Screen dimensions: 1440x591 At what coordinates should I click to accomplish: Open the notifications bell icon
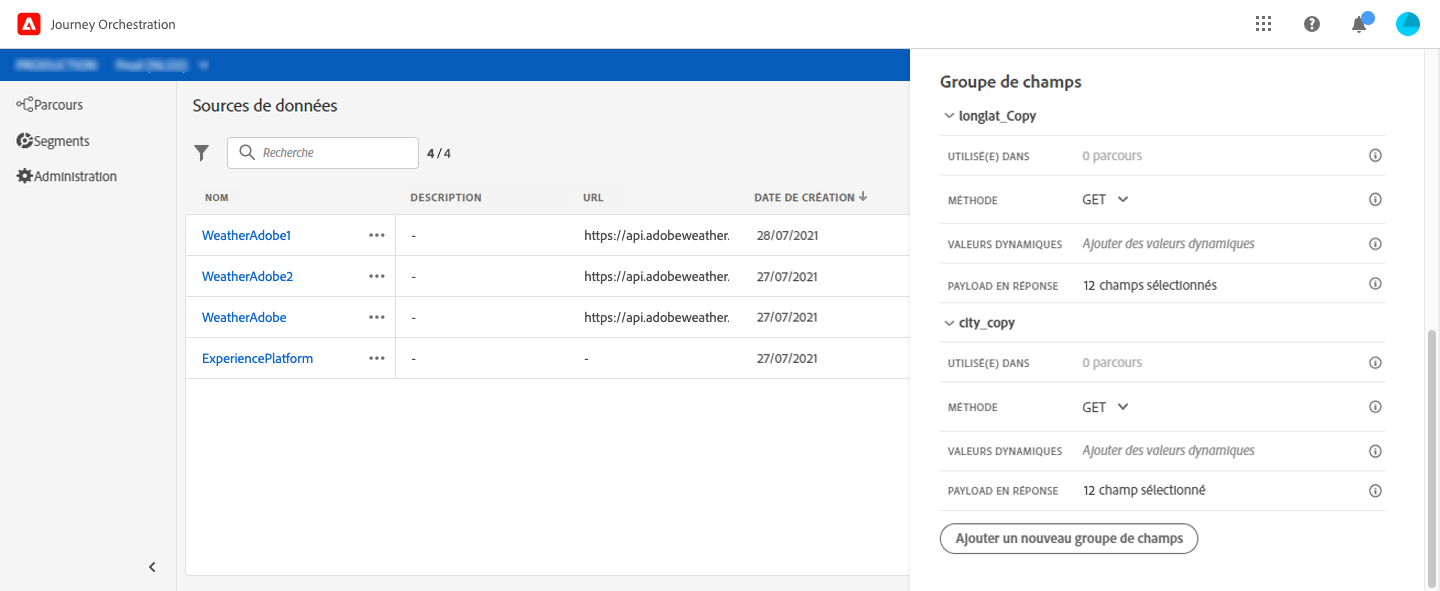point(1359,24)
